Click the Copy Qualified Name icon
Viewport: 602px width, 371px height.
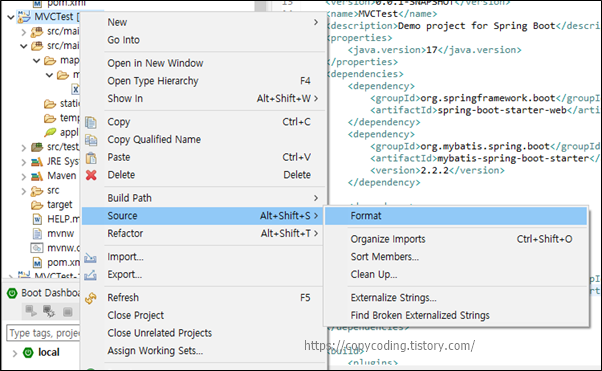pos(91,140)
